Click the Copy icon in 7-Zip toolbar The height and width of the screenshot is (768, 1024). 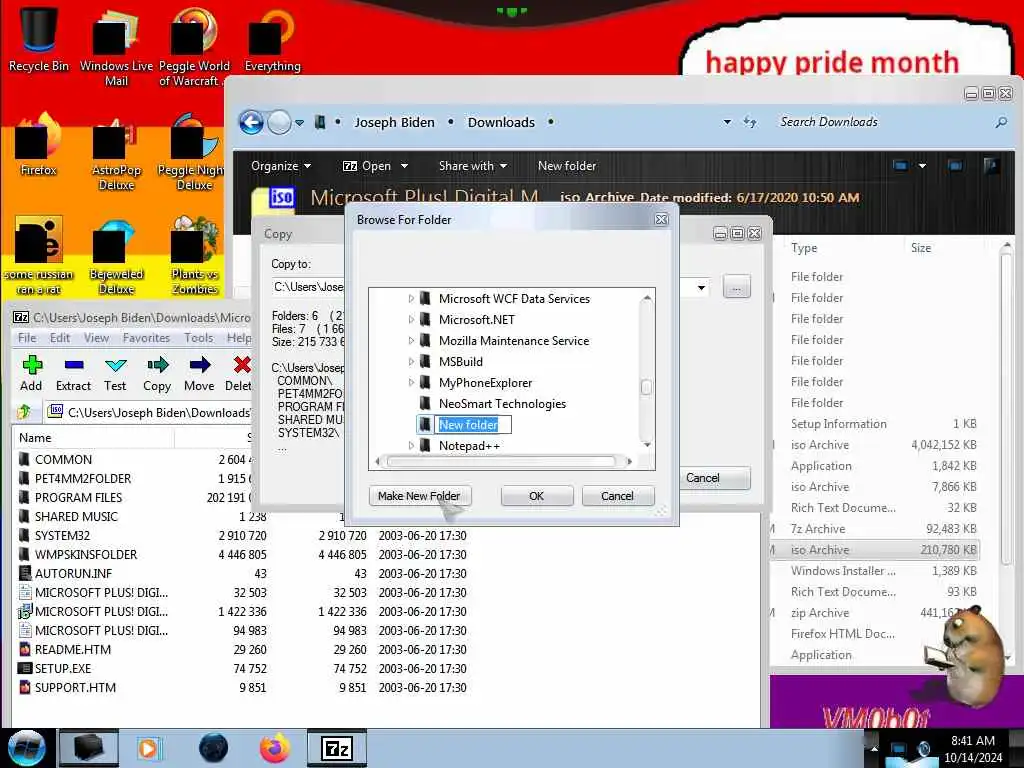(157, 373)
